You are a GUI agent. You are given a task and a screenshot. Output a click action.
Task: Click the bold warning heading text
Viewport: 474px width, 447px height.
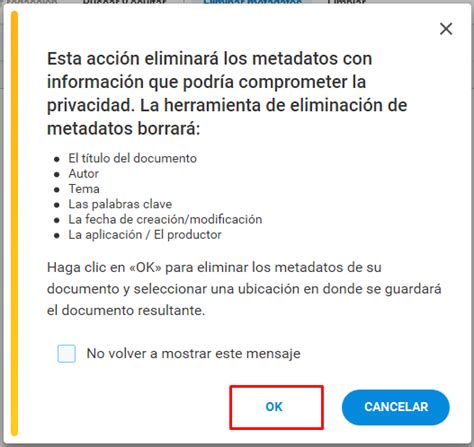click(x=227, y=93)
